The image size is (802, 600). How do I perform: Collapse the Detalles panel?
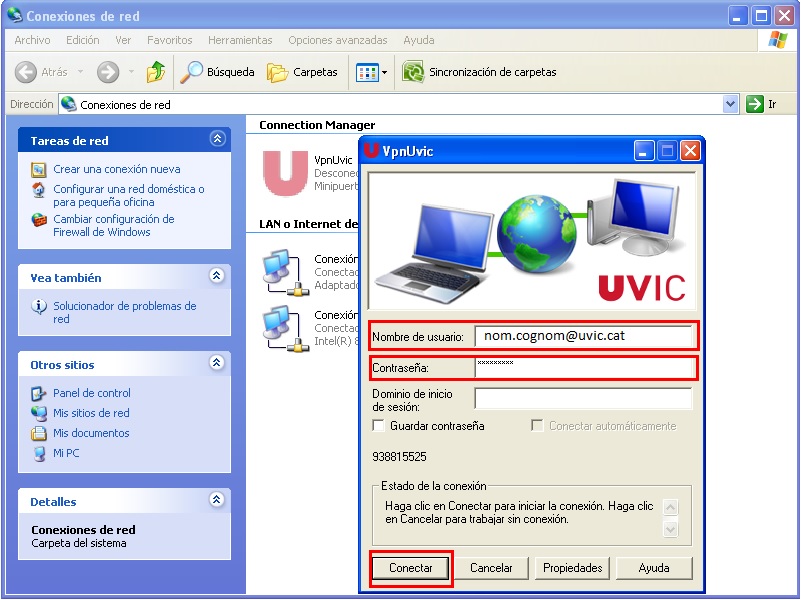(x=217, y=499)
